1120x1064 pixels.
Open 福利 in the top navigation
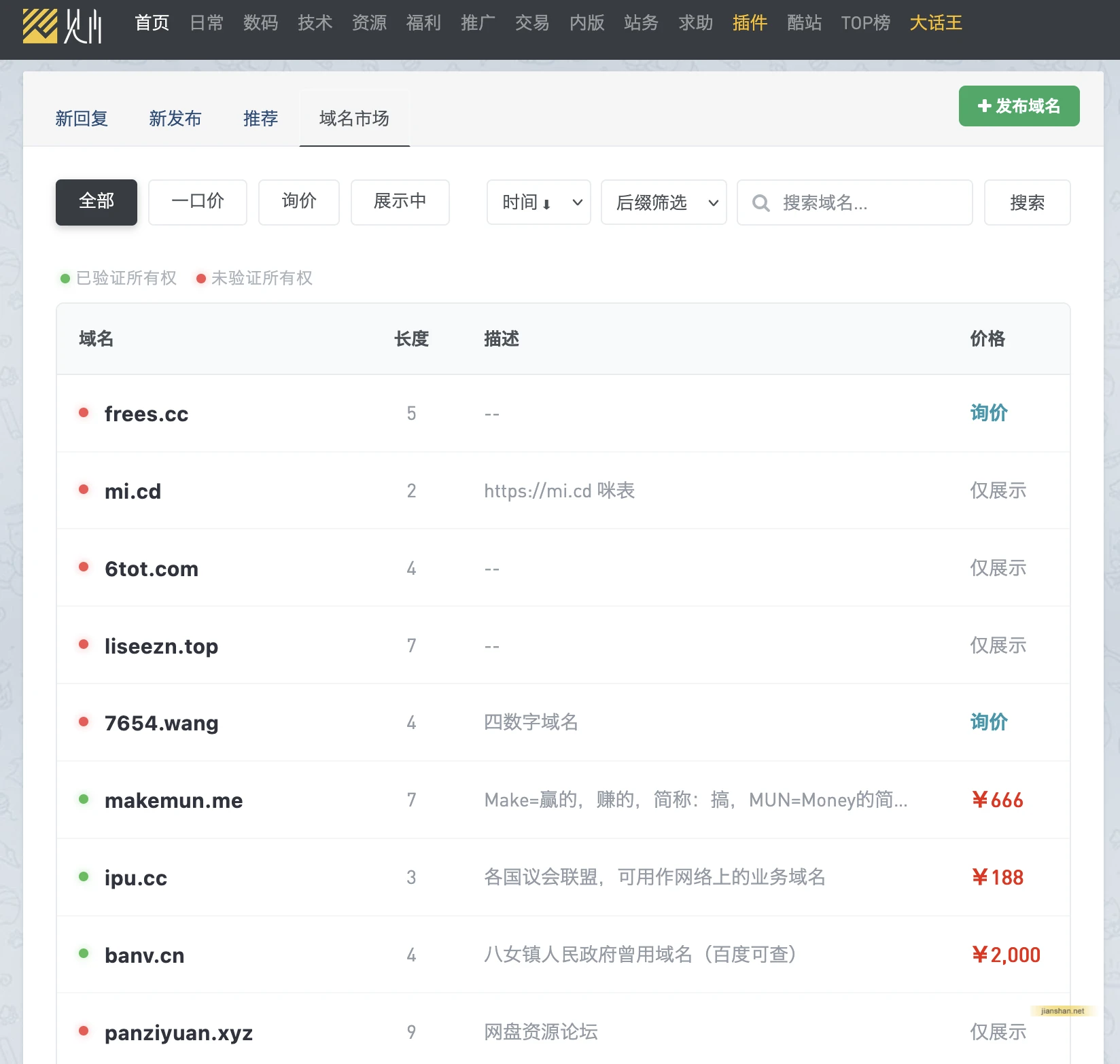[x=424, y=23]
